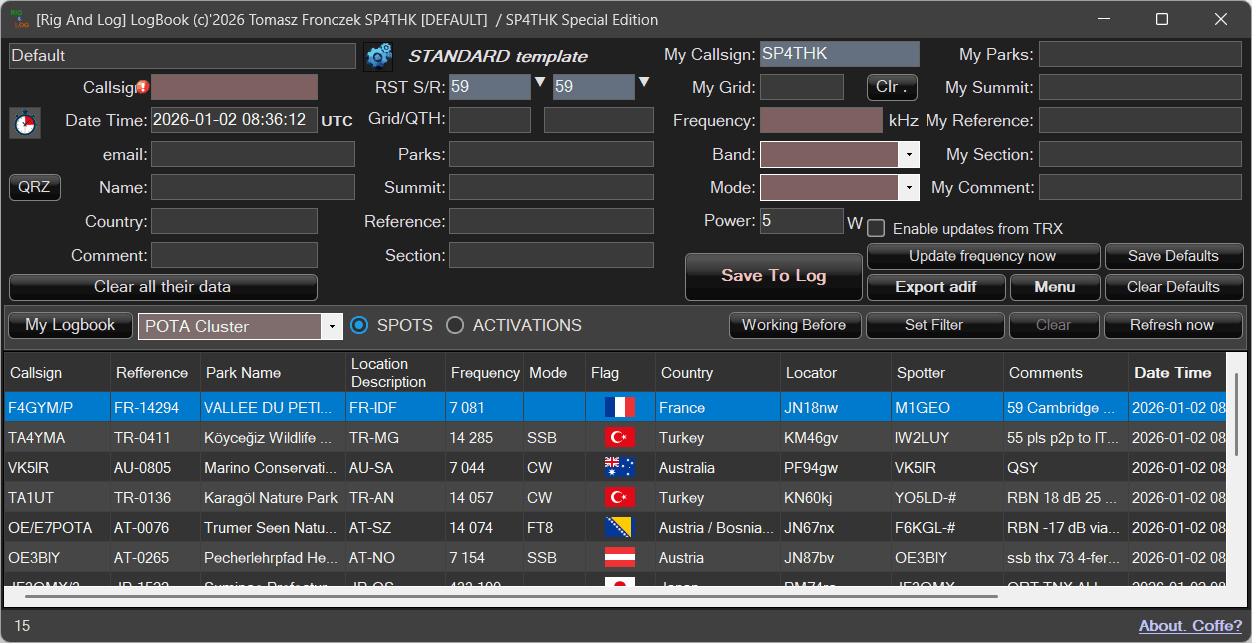The width and height of the screenshot is (1252, 643).
Task: Select the SPOTS radio button
Action: pyautogui.click(x=360, y=326)
